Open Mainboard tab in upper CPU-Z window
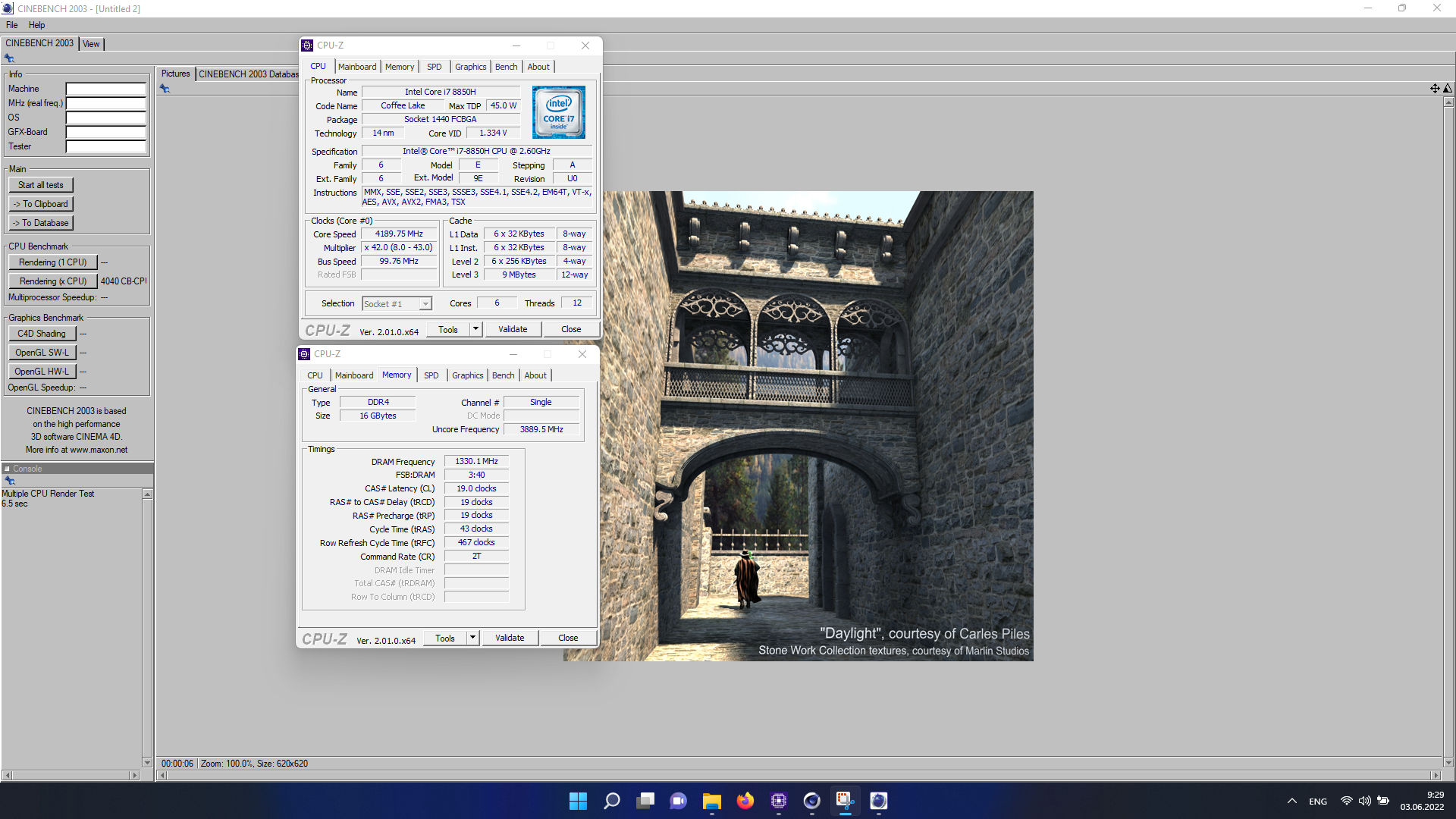 coord(356,67)
